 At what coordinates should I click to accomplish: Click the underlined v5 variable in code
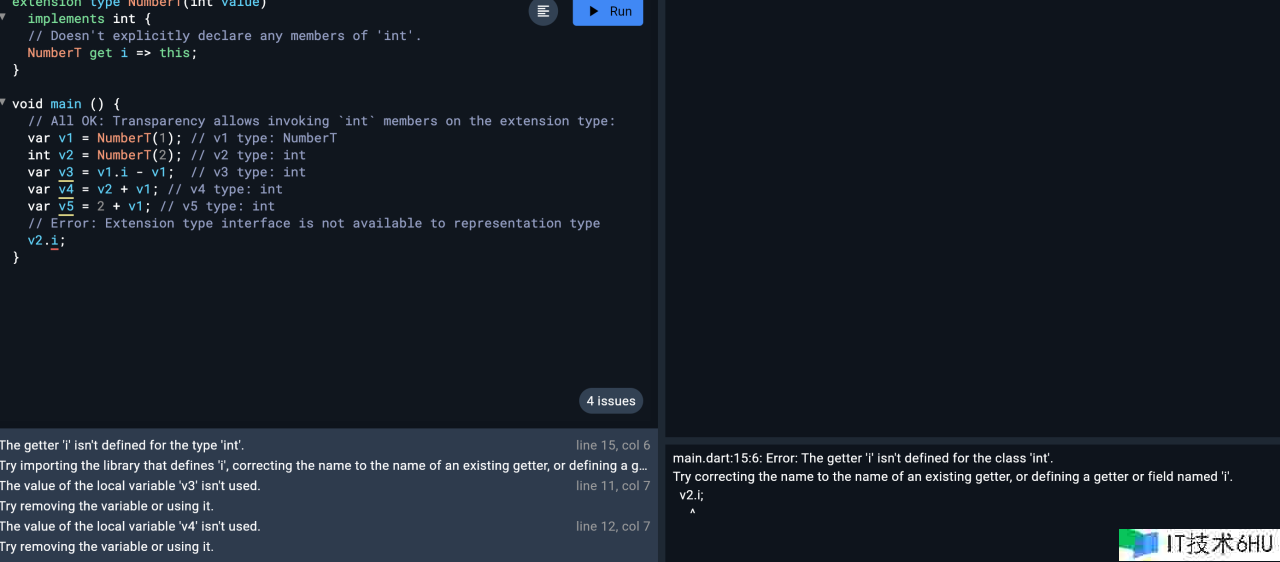pos(66,206)
